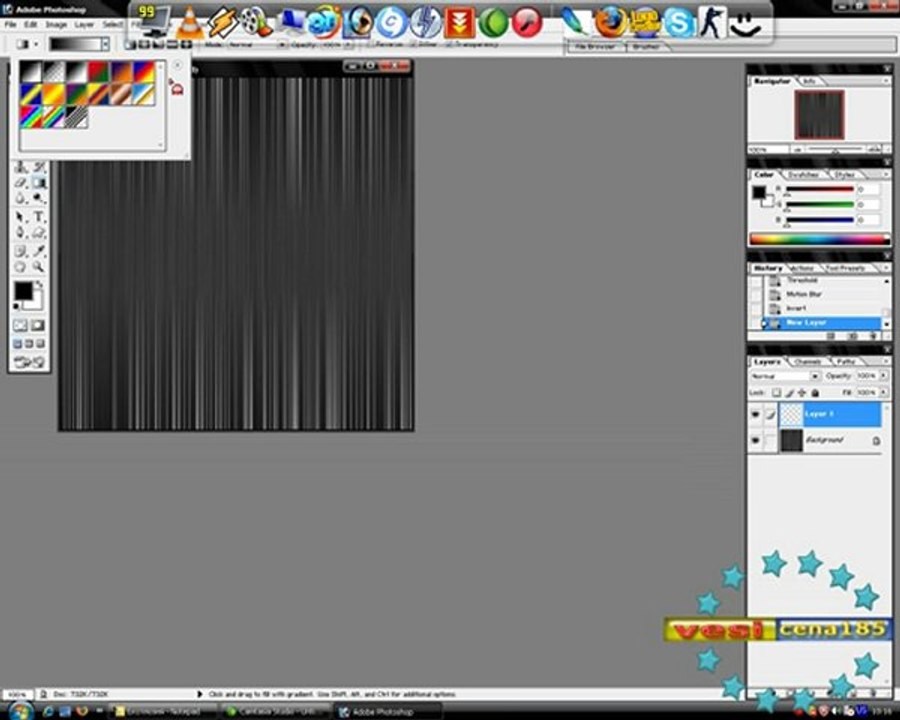
Task: Select the Zoom magnifier tool
Action: [38, 266]
